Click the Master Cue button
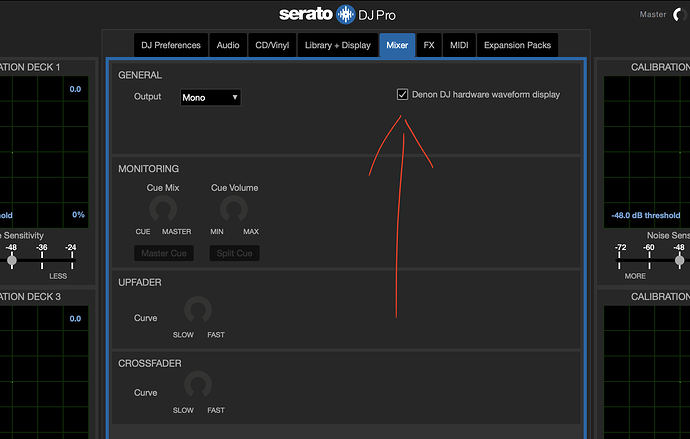 point(164,253)
